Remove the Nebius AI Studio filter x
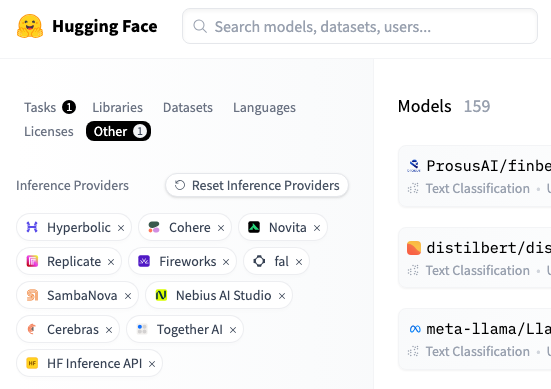 click(x=281, y=296)
